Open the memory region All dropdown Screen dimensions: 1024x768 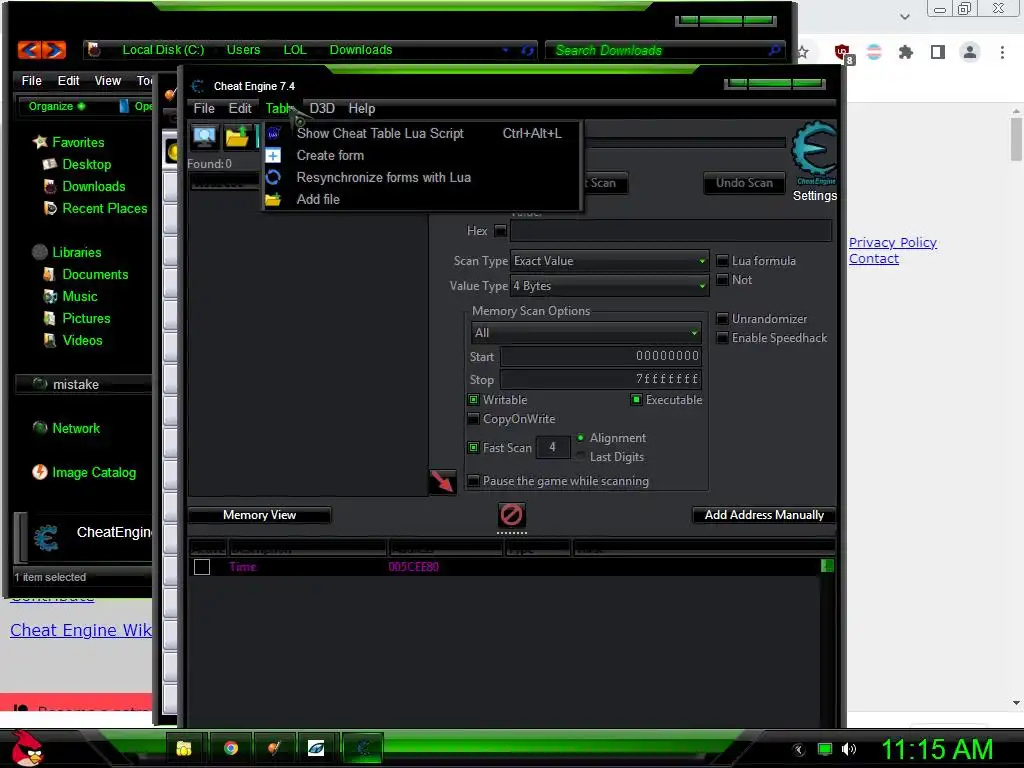click(x=586, y=333)
